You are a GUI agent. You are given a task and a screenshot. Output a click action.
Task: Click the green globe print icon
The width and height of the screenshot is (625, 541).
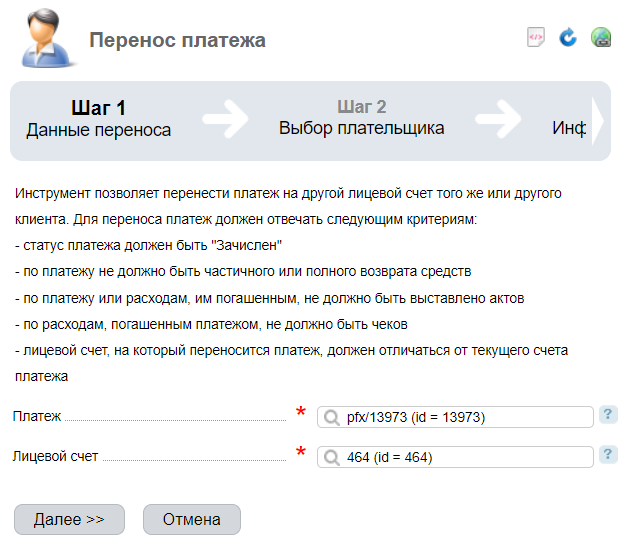601,37
